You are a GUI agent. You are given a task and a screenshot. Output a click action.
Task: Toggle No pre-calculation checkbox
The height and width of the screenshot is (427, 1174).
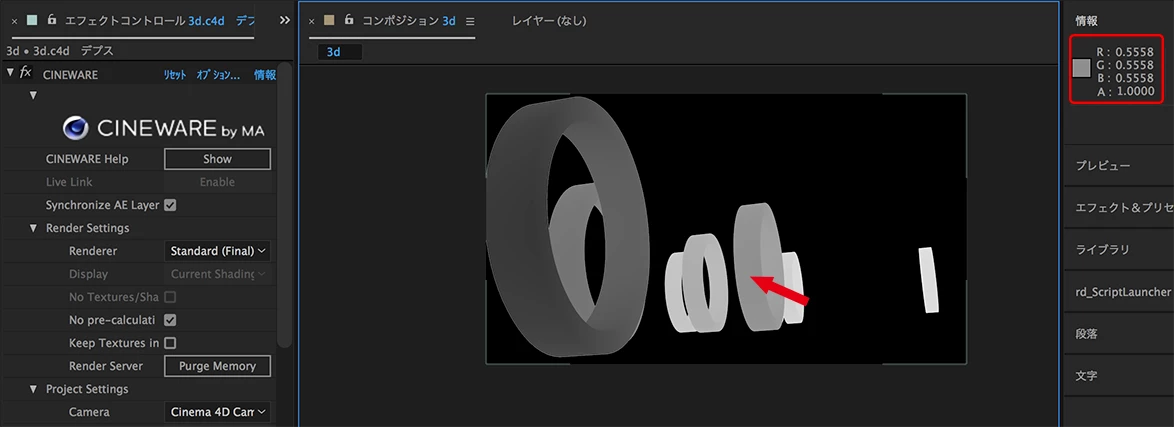coord(170,320)
